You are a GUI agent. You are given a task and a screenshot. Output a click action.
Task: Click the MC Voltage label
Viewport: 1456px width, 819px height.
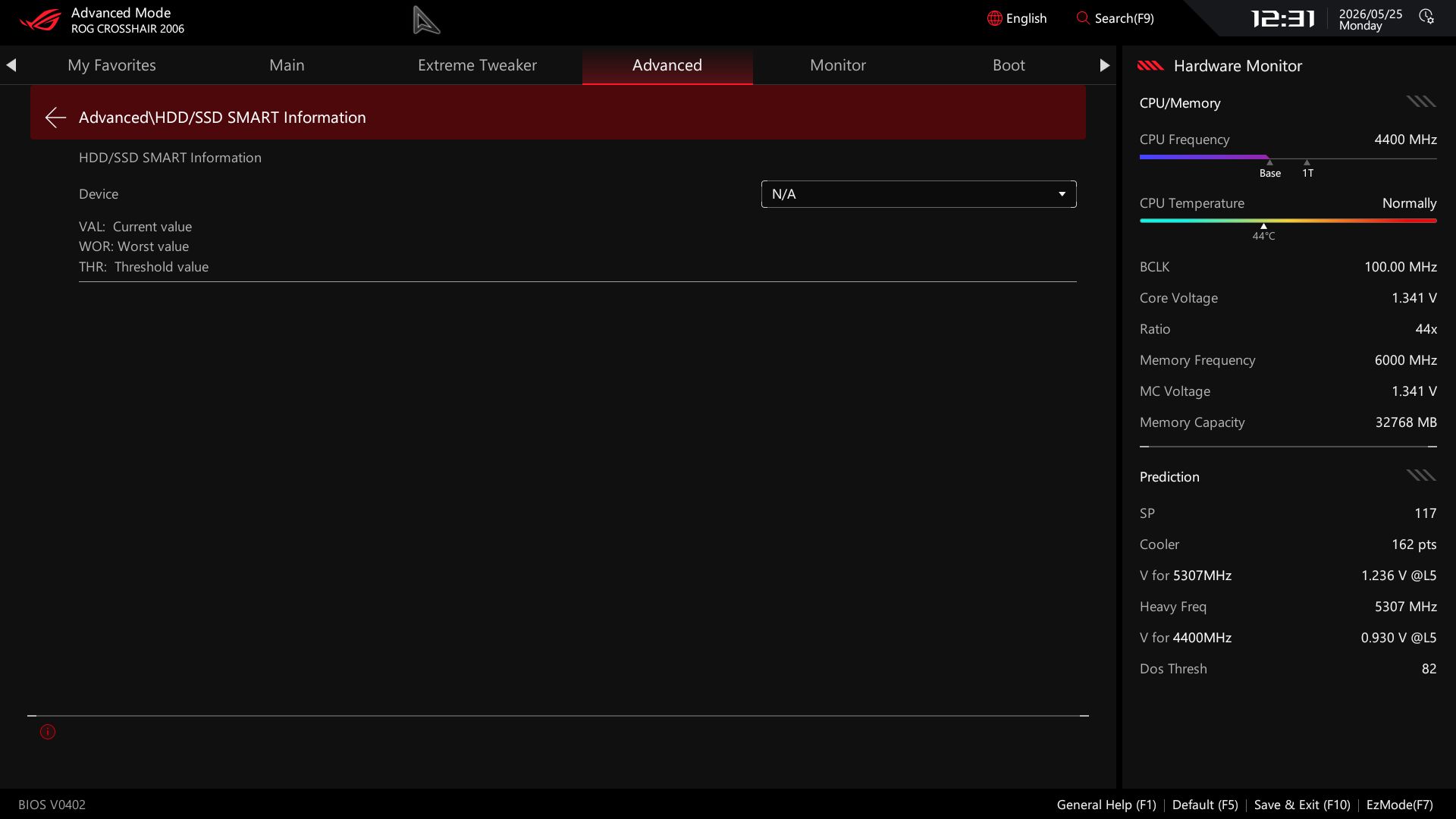click(1175, 391)
